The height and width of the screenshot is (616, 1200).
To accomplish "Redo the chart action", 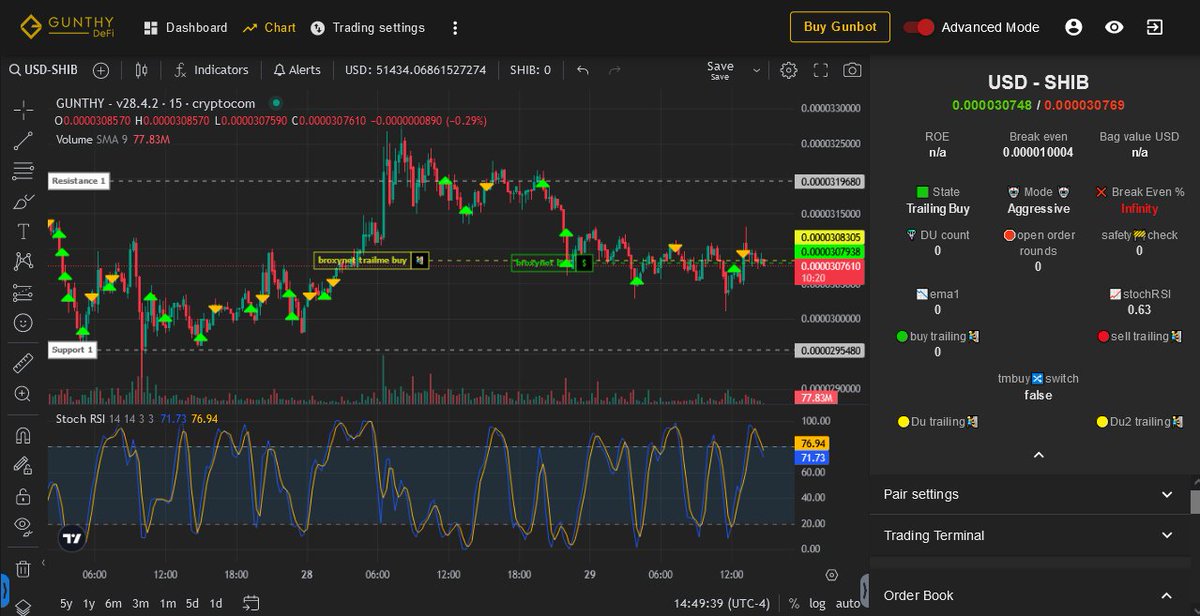I will point(615,70).
